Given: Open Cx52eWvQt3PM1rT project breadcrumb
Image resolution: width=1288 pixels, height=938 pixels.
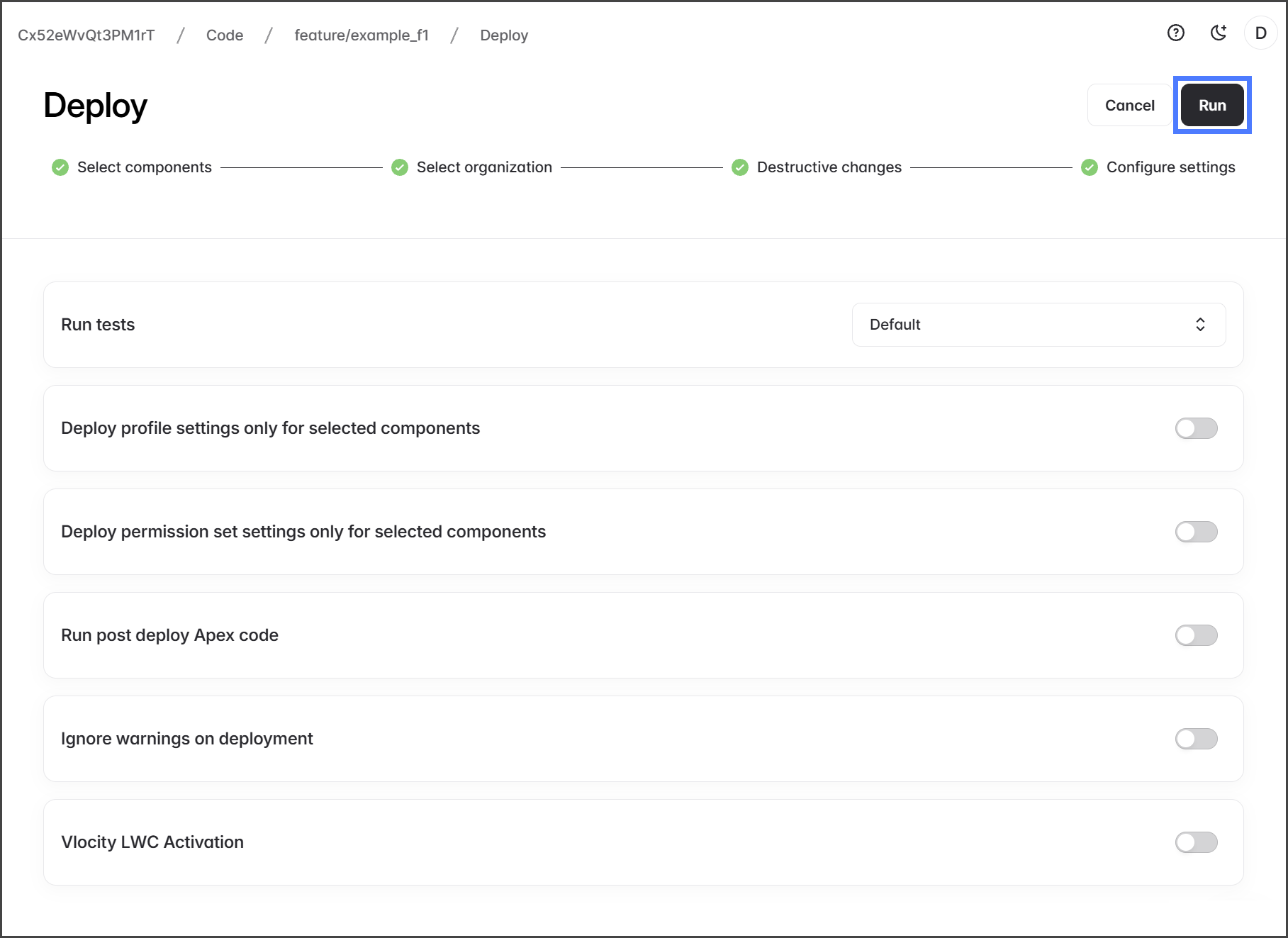Looking at the screenshot, I should (86, 35).
